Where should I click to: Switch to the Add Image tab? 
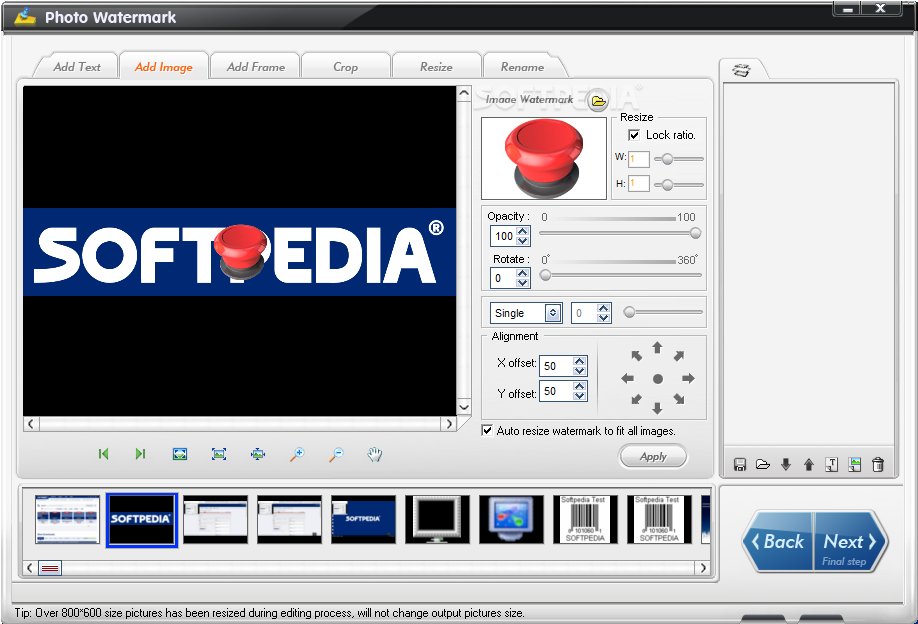[x=164, y=67]
